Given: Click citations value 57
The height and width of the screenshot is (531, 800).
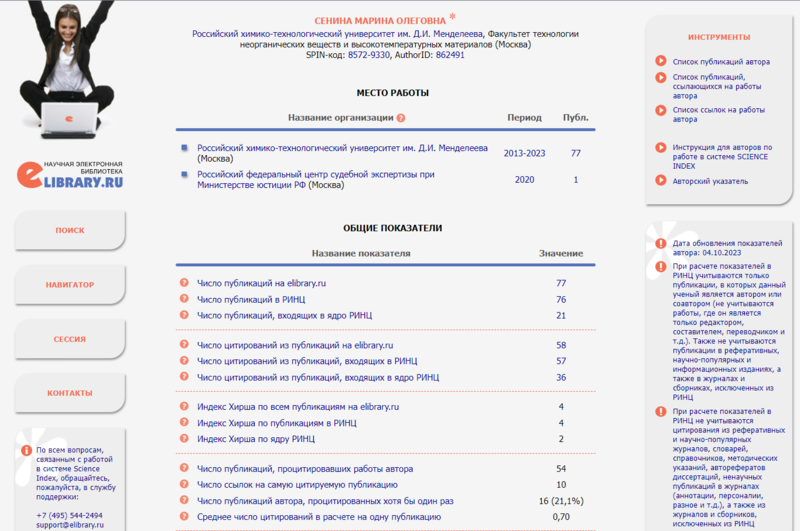Looking at the screenshot, I should (561, 361).
